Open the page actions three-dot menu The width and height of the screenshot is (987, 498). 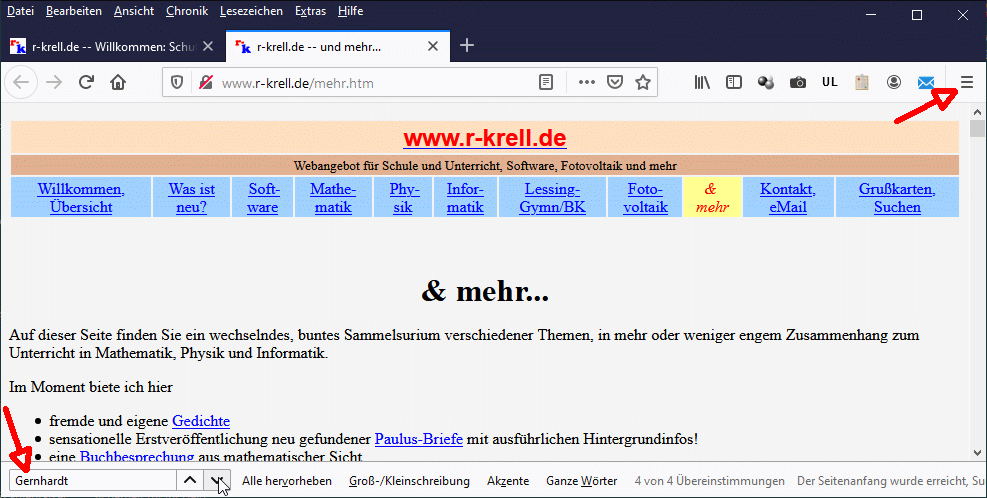[x=587, y=83]
